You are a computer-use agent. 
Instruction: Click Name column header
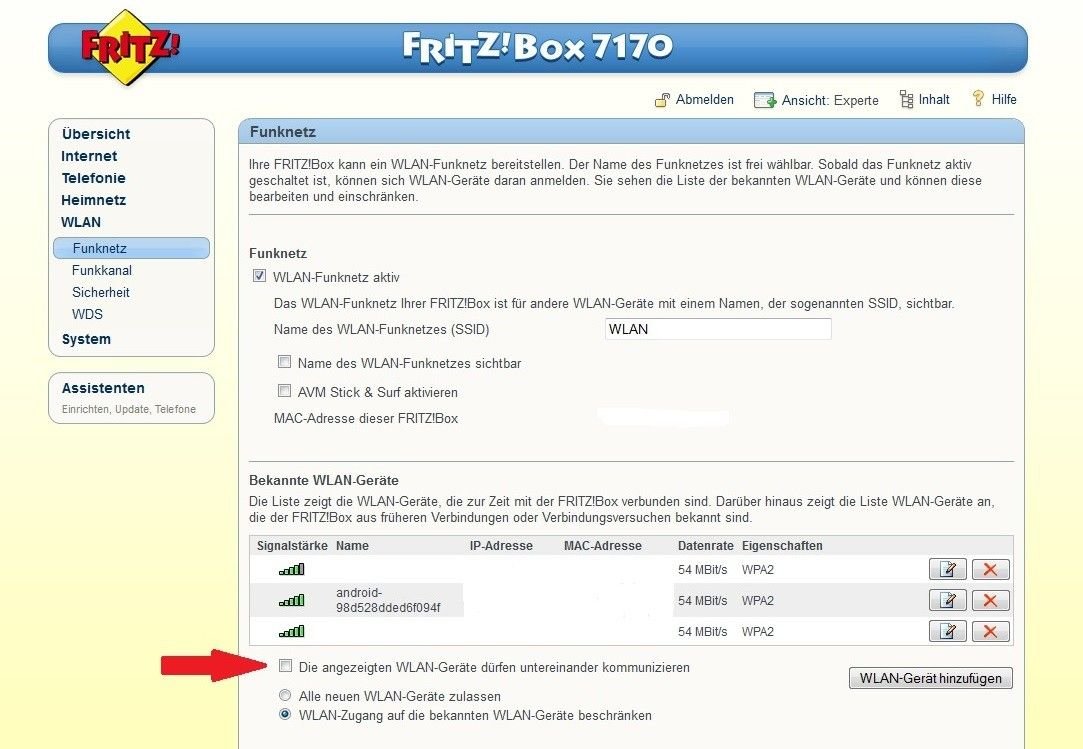[x=352, y=546]
